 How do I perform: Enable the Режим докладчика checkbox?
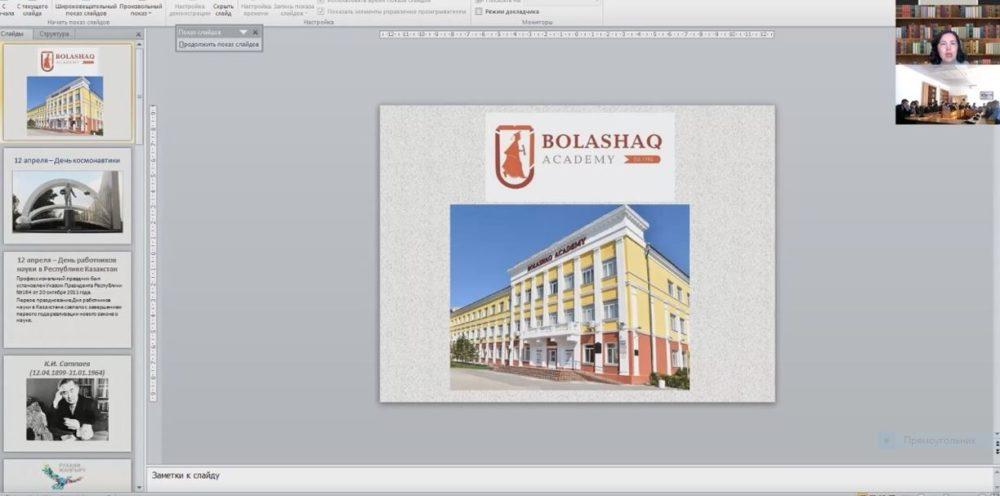(479, 11)
